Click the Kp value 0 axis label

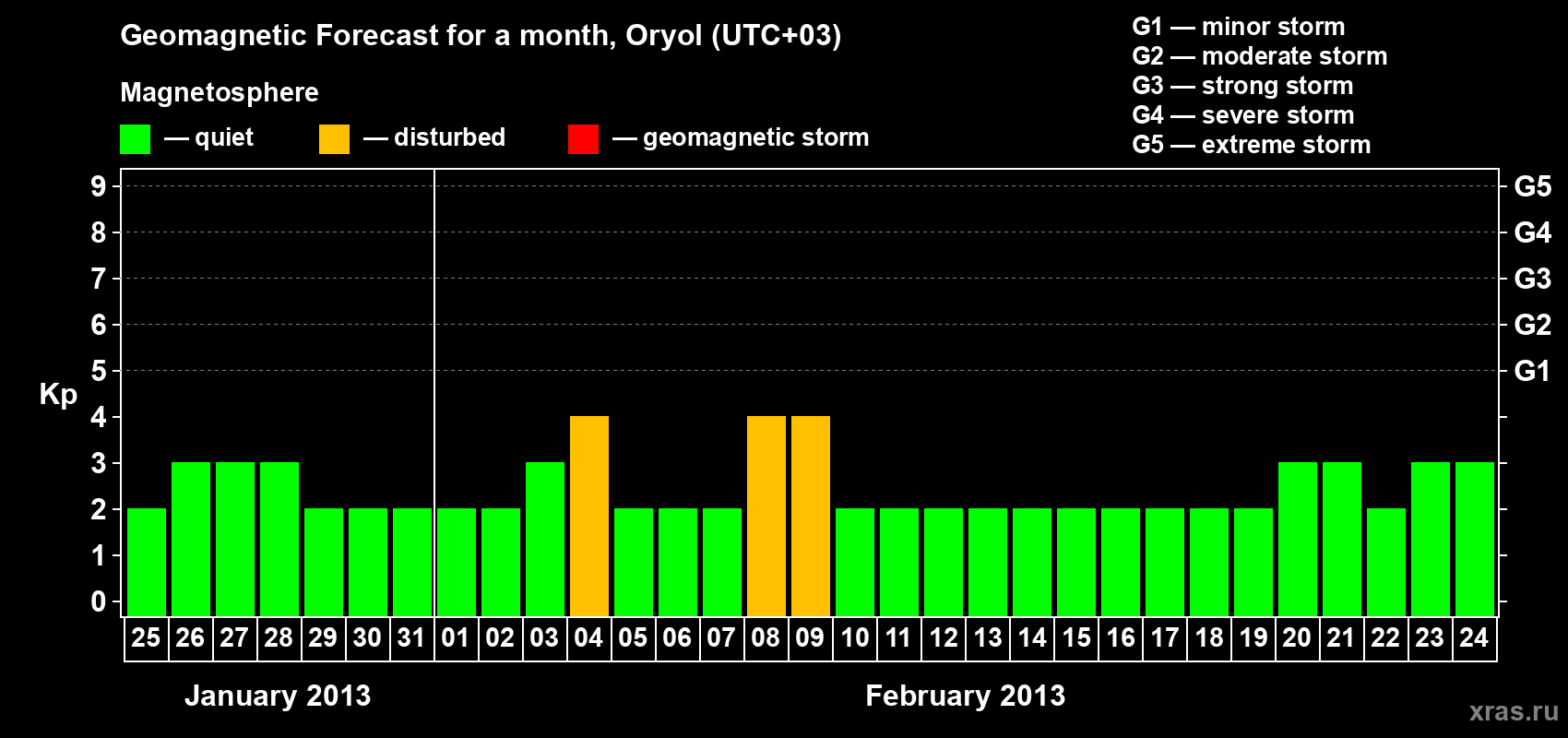pyautogui.click(x=99, y=601)
